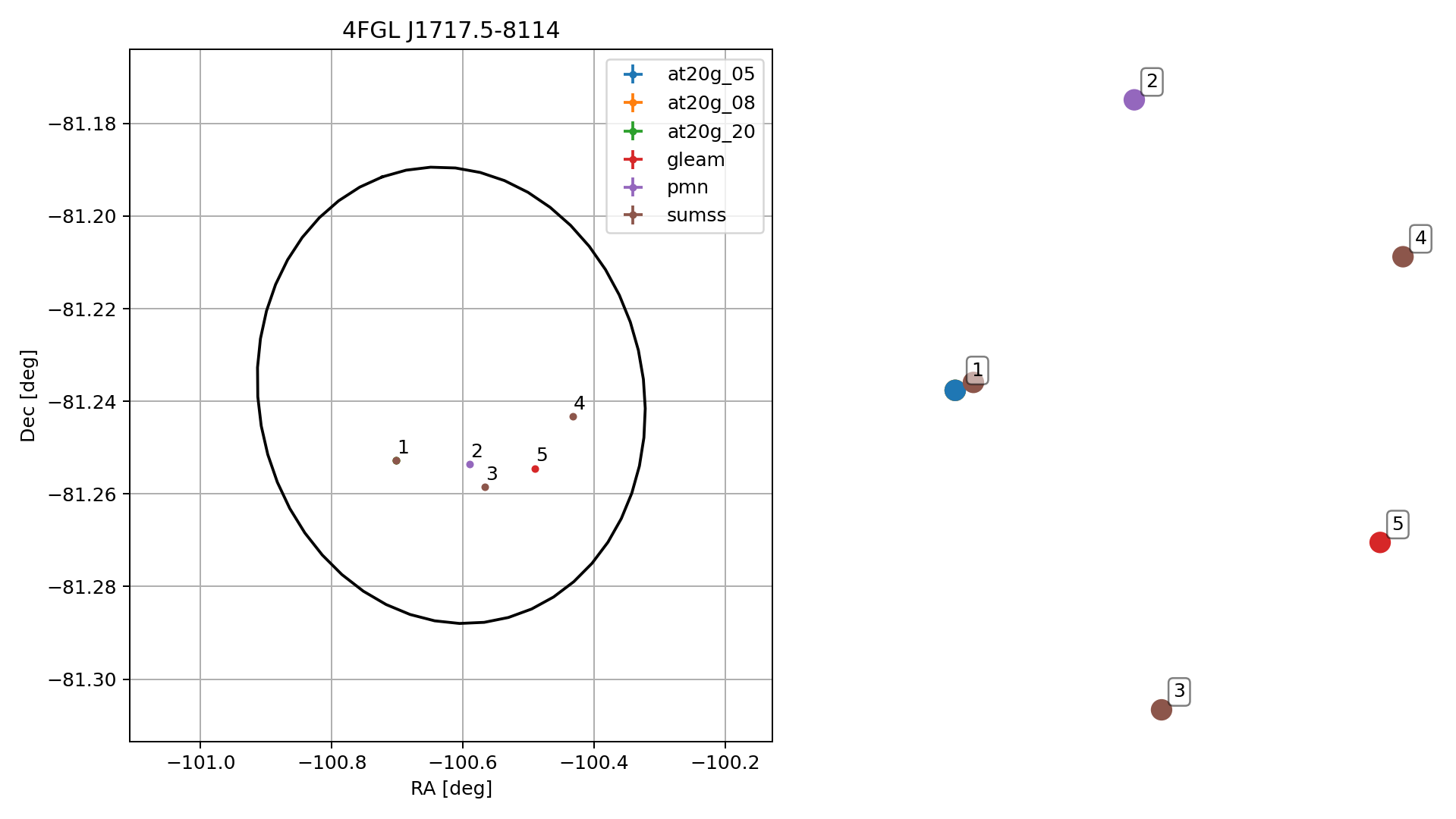
Task: Click the large brown marker labeled 3
Action: tap(1161, 710)
